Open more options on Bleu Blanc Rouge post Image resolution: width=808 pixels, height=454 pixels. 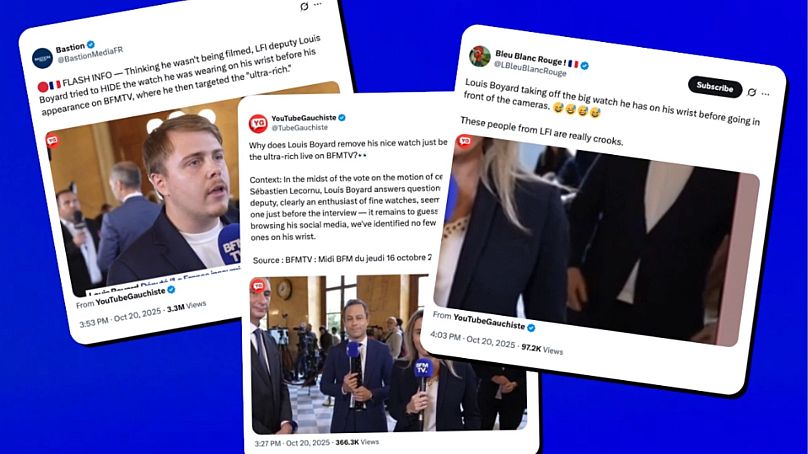point(766,94)
